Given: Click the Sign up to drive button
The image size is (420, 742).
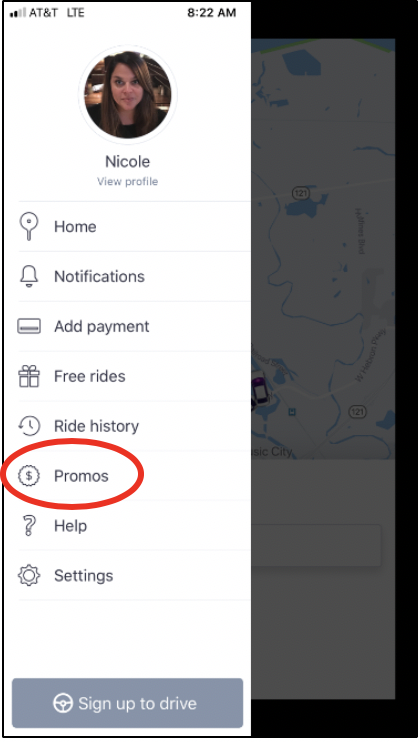Looking at the screenshot, I should [x=127, y=703].
